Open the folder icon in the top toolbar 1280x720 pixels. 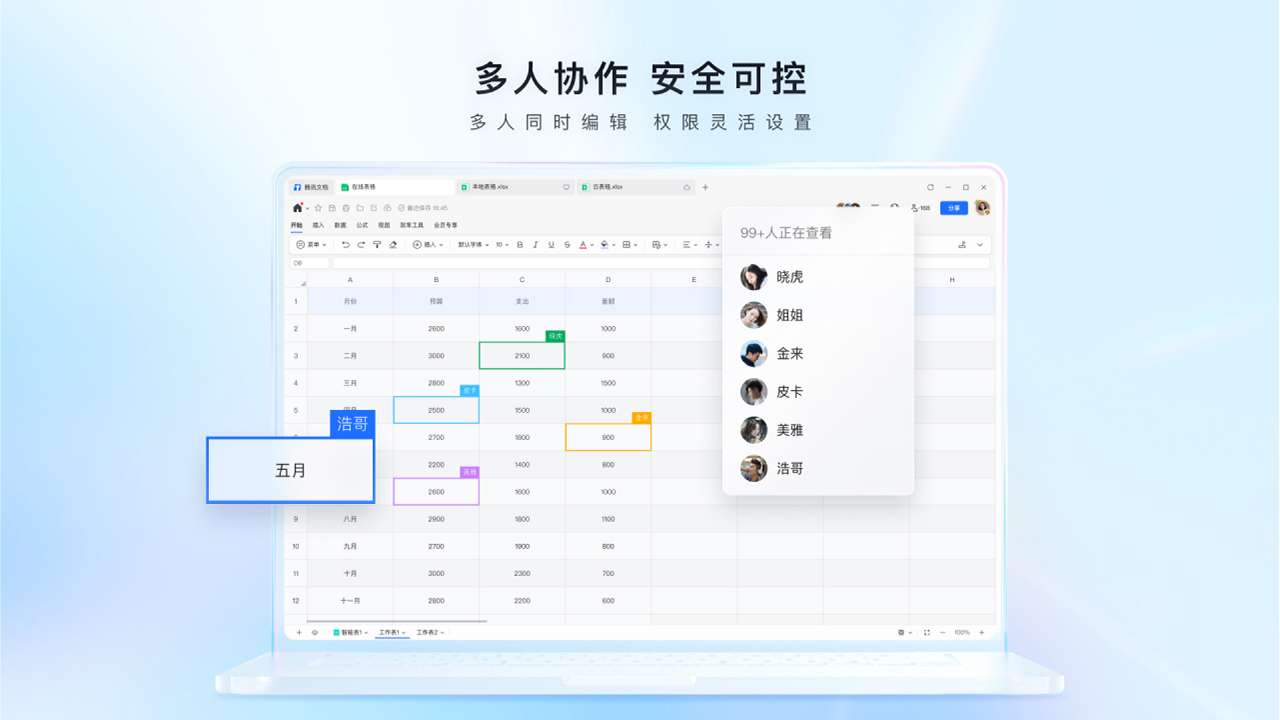360,208
